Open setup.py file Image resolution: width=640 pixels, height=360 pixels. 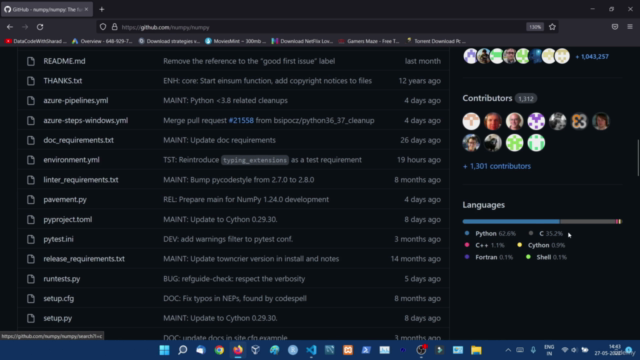[58, 318]
